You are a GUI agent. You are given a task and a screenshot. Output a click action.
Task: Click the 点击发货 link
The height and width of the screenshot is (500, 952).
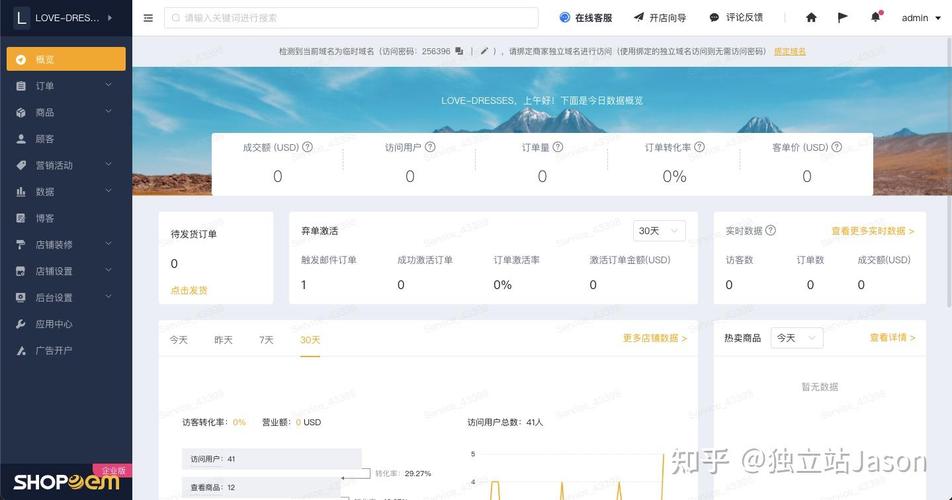click(189, 291)
